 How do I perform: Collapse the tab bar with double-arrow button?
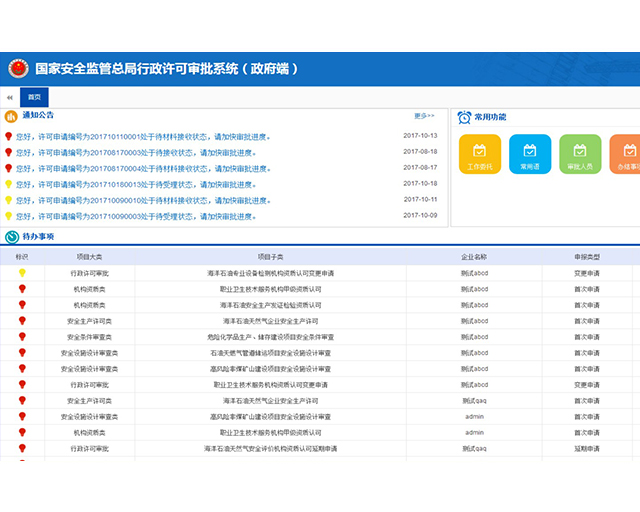[9, 98]
